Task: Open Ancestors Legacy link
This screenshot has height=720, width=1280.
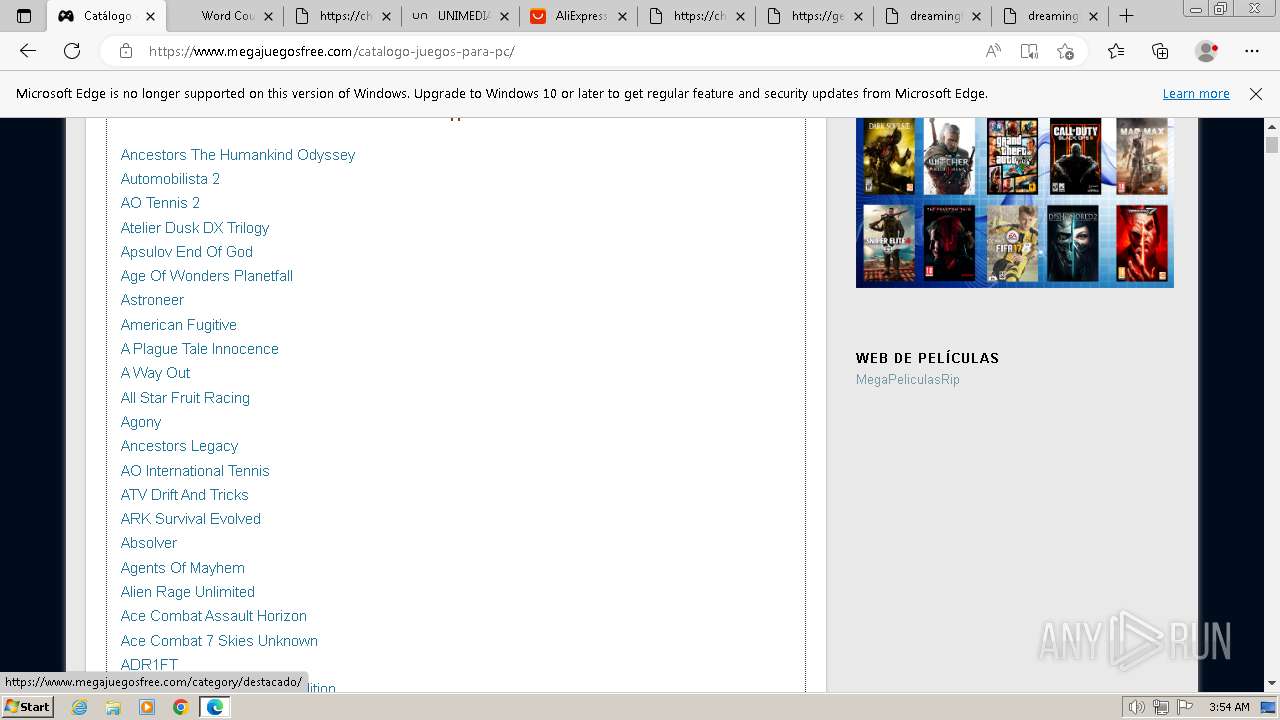Action: click(179, 446)
